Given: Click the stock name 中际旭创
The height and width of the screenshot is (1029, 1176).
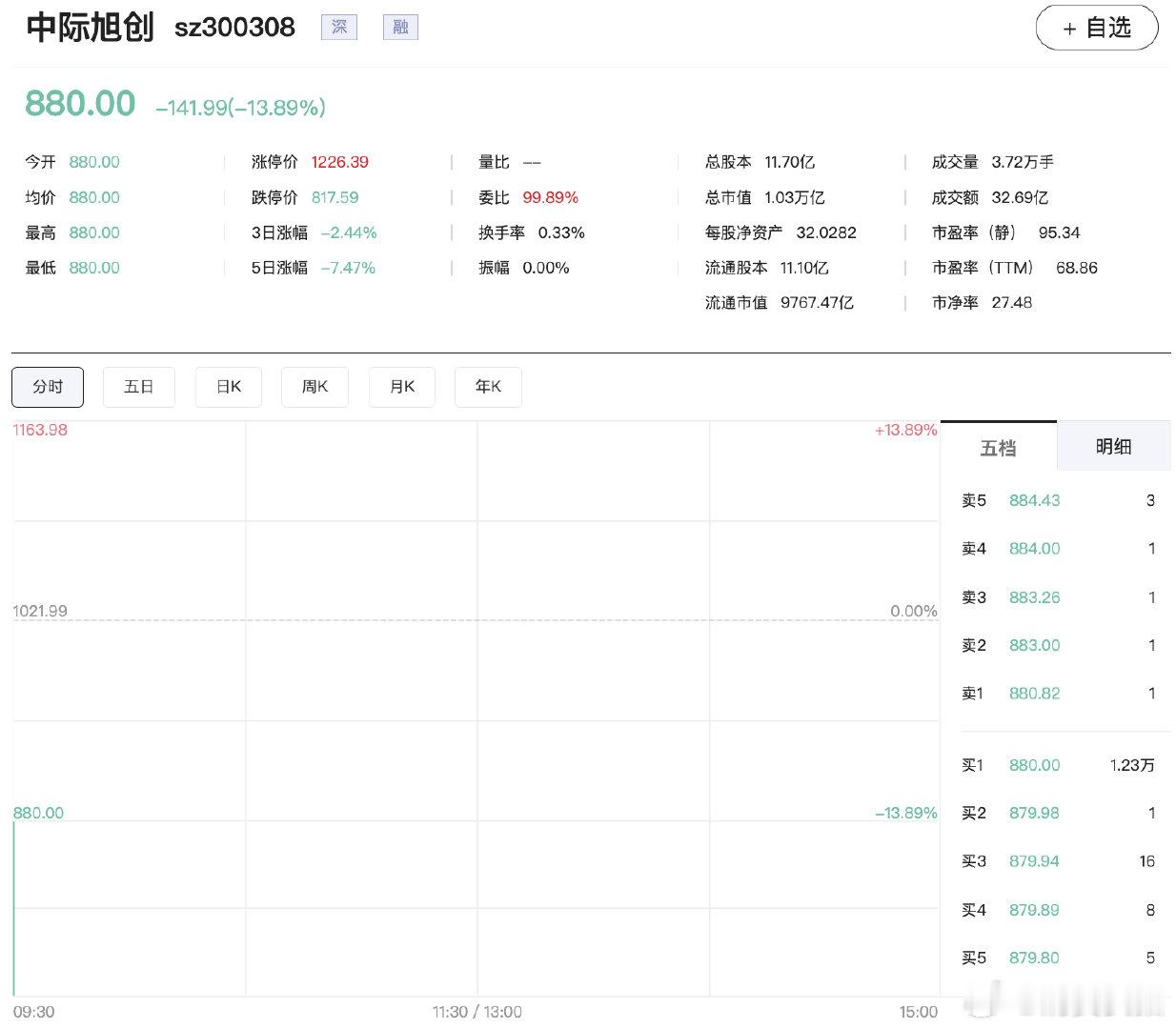Looking at the screenshot, I should [x=90, y=27].
